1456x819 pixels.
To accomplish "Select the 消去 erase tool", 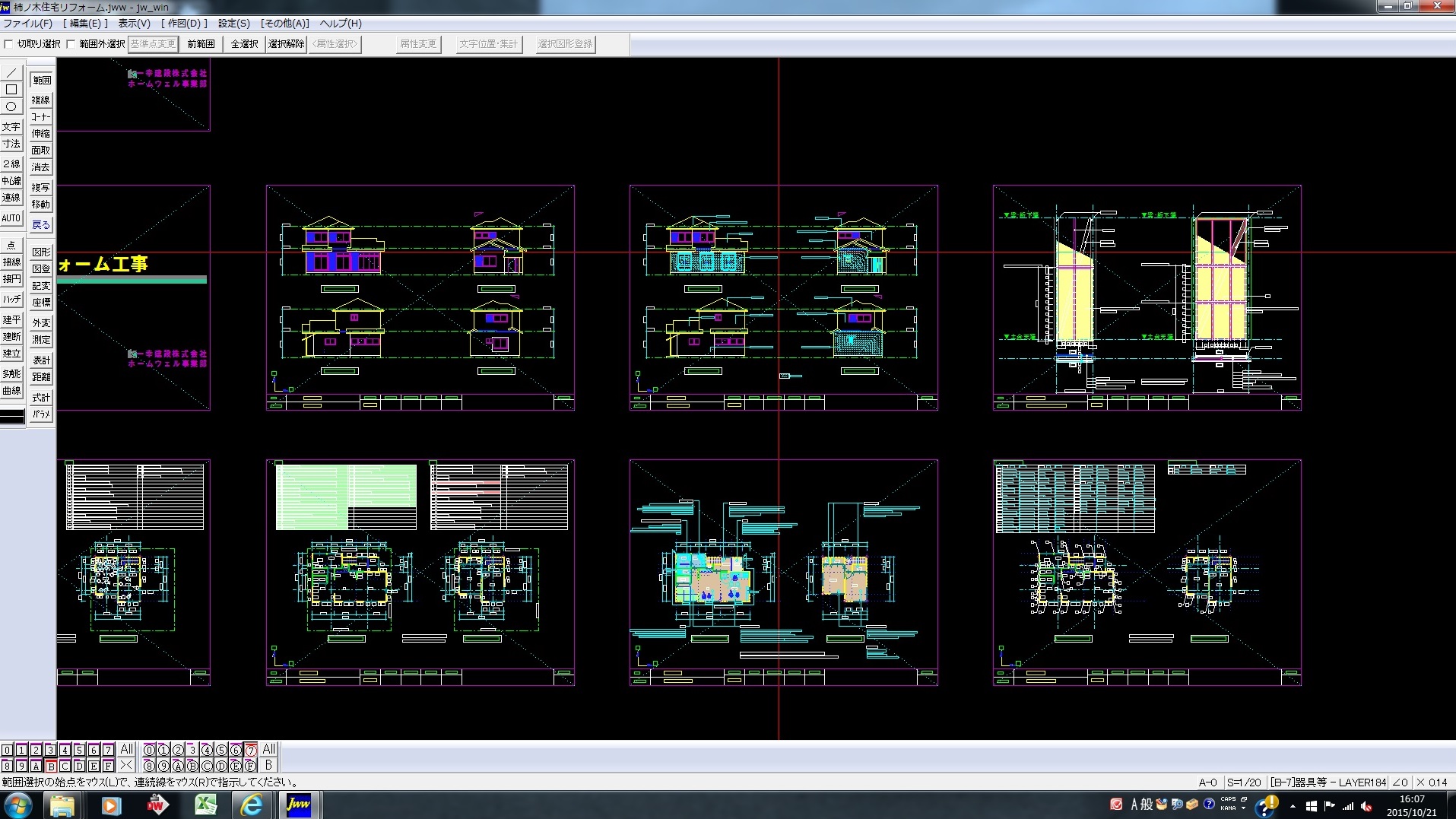I will pos(41,167).
